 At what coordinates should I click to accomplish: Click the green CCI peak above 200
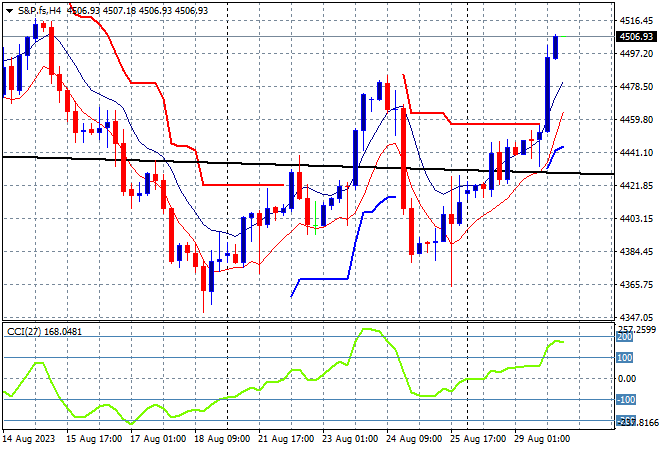point(368,329)
